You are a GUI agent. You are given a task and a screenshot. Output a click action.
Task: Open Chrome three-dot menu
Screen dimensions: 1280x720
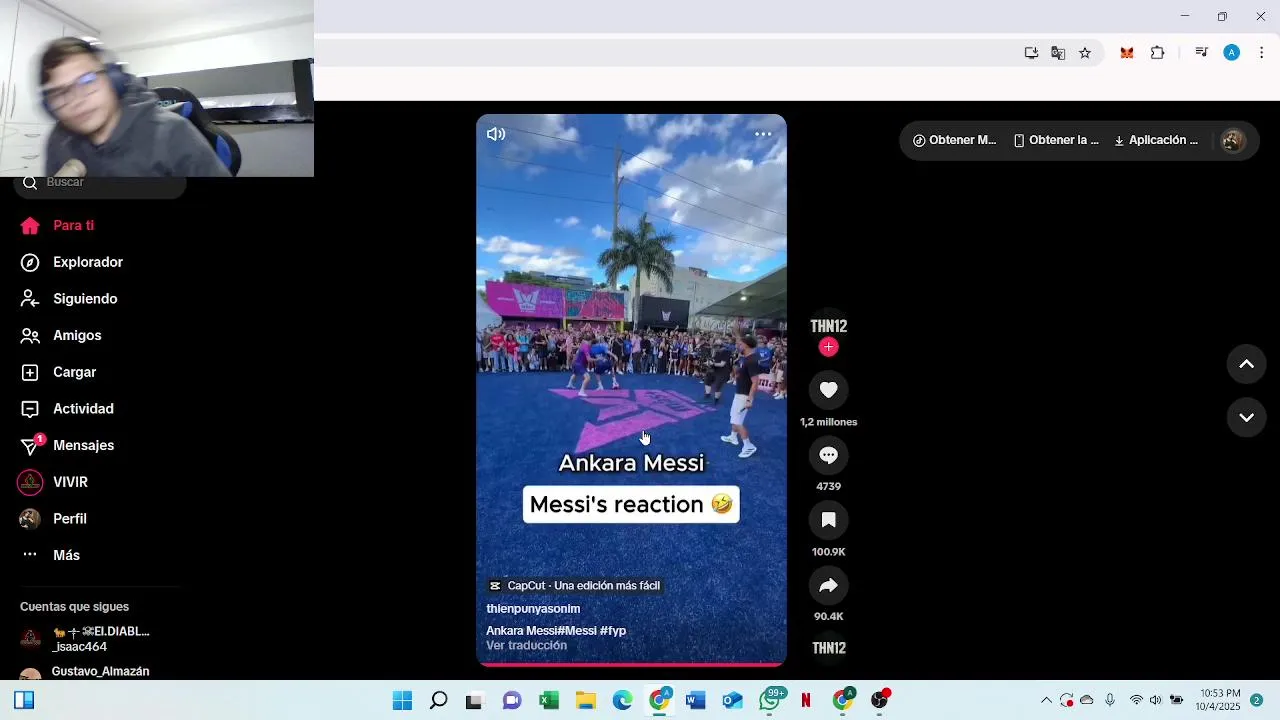[x=1261, y=53]
